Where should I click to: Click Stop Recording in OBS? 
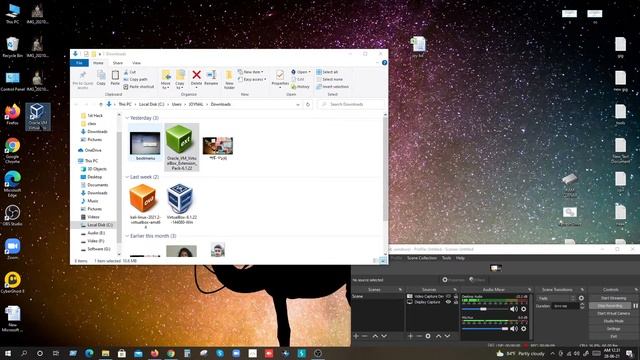point(610,306)
